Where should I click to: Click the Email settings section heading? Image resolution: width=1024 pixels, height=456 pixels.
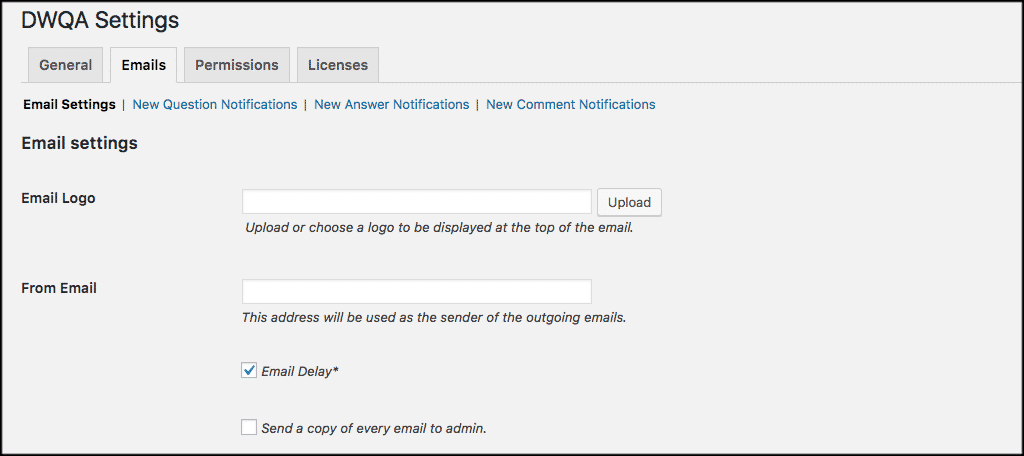point(80,143)
